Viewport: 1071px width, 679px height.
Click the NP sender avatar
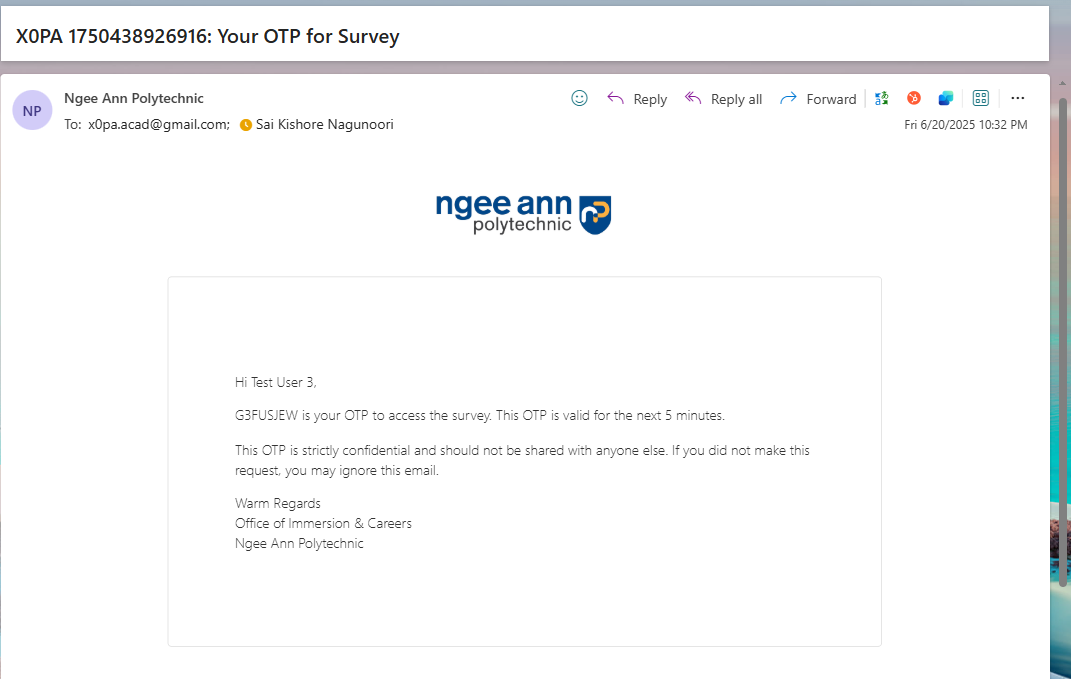(32, 109)
